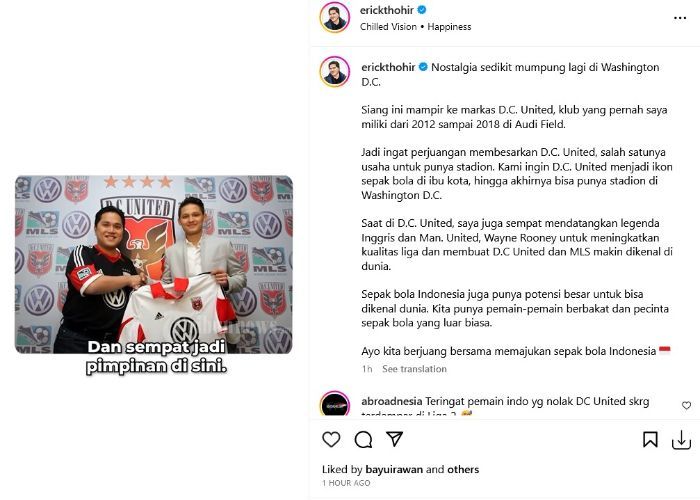Save the post with the bookmark icon
The image size is (700, 500).
(650, 439)
